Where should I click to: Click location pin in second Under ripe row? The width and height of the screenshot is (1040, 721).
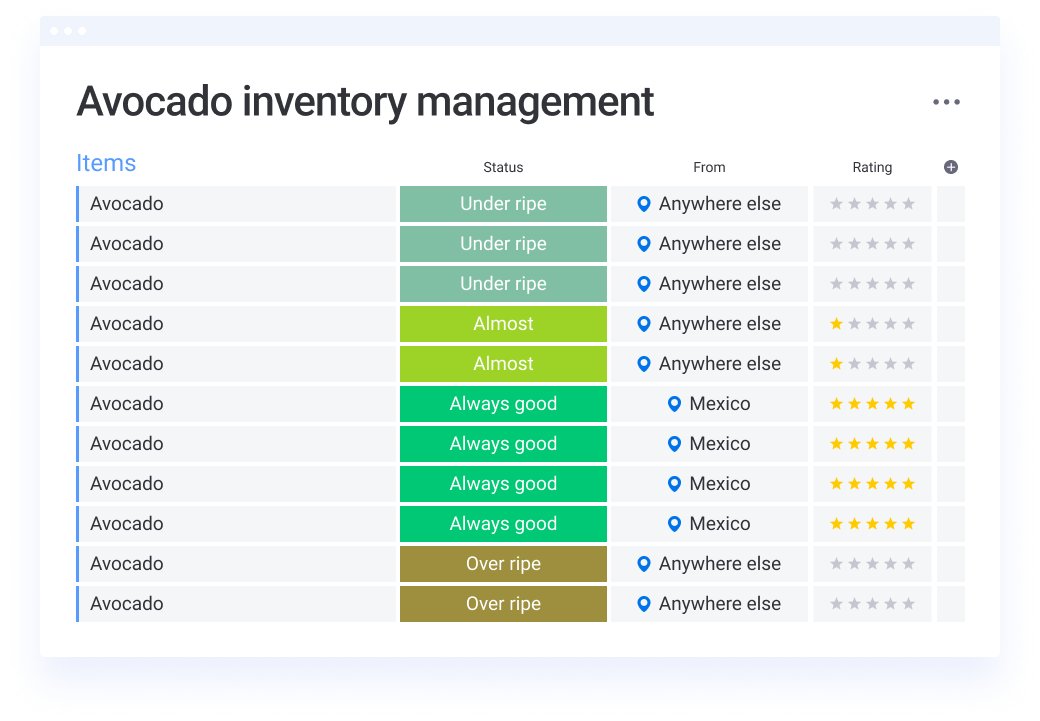pyautogui.click(x=643, y=244)
